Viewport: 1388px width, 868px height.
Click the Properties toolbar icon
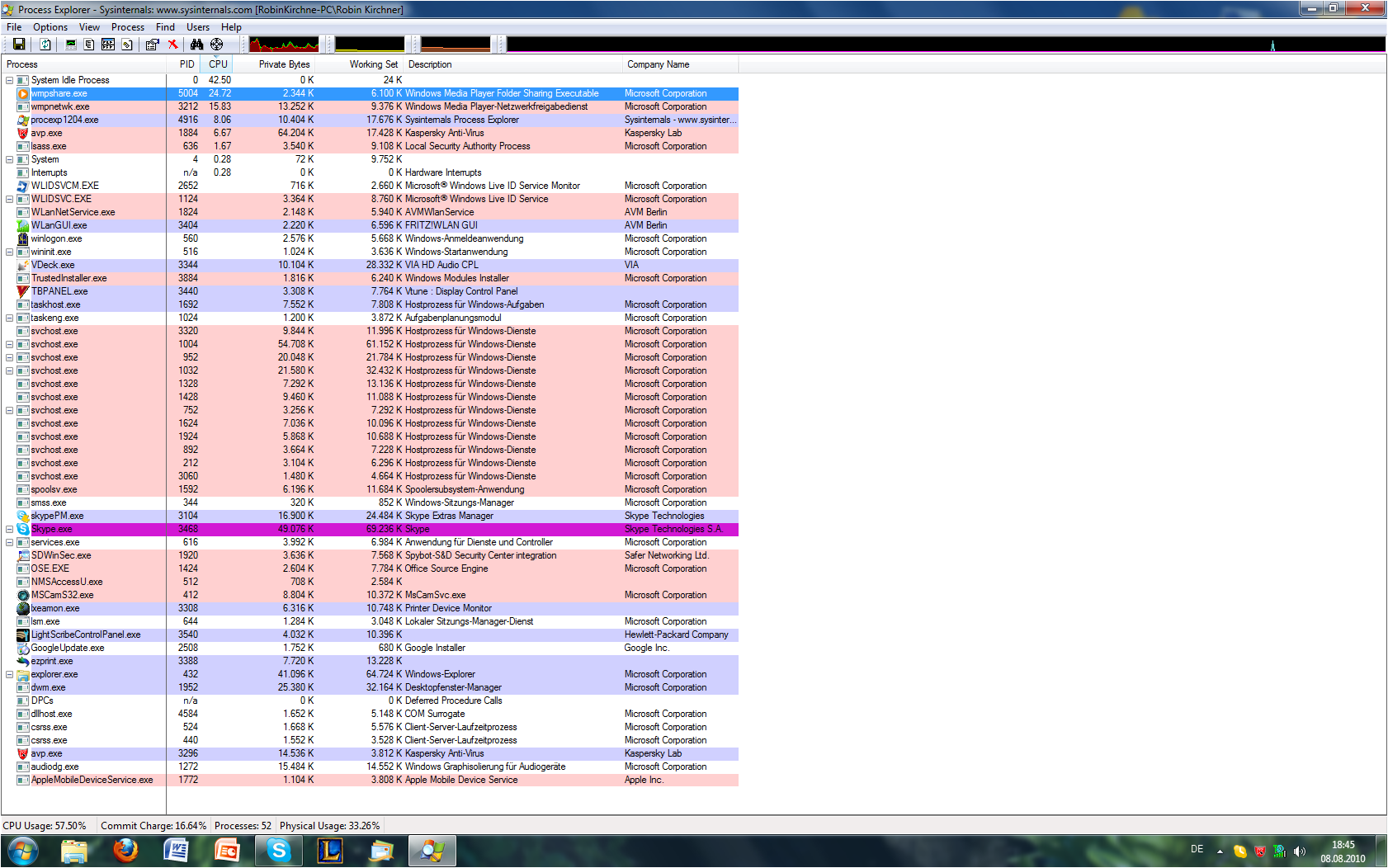[152, 45]
